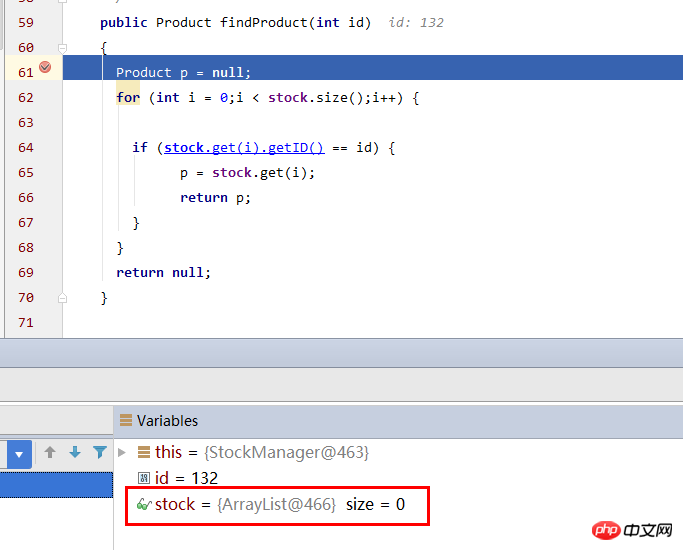
Task: Click 'p = stock.get(i);' on line 65
Action: (247, 173)
